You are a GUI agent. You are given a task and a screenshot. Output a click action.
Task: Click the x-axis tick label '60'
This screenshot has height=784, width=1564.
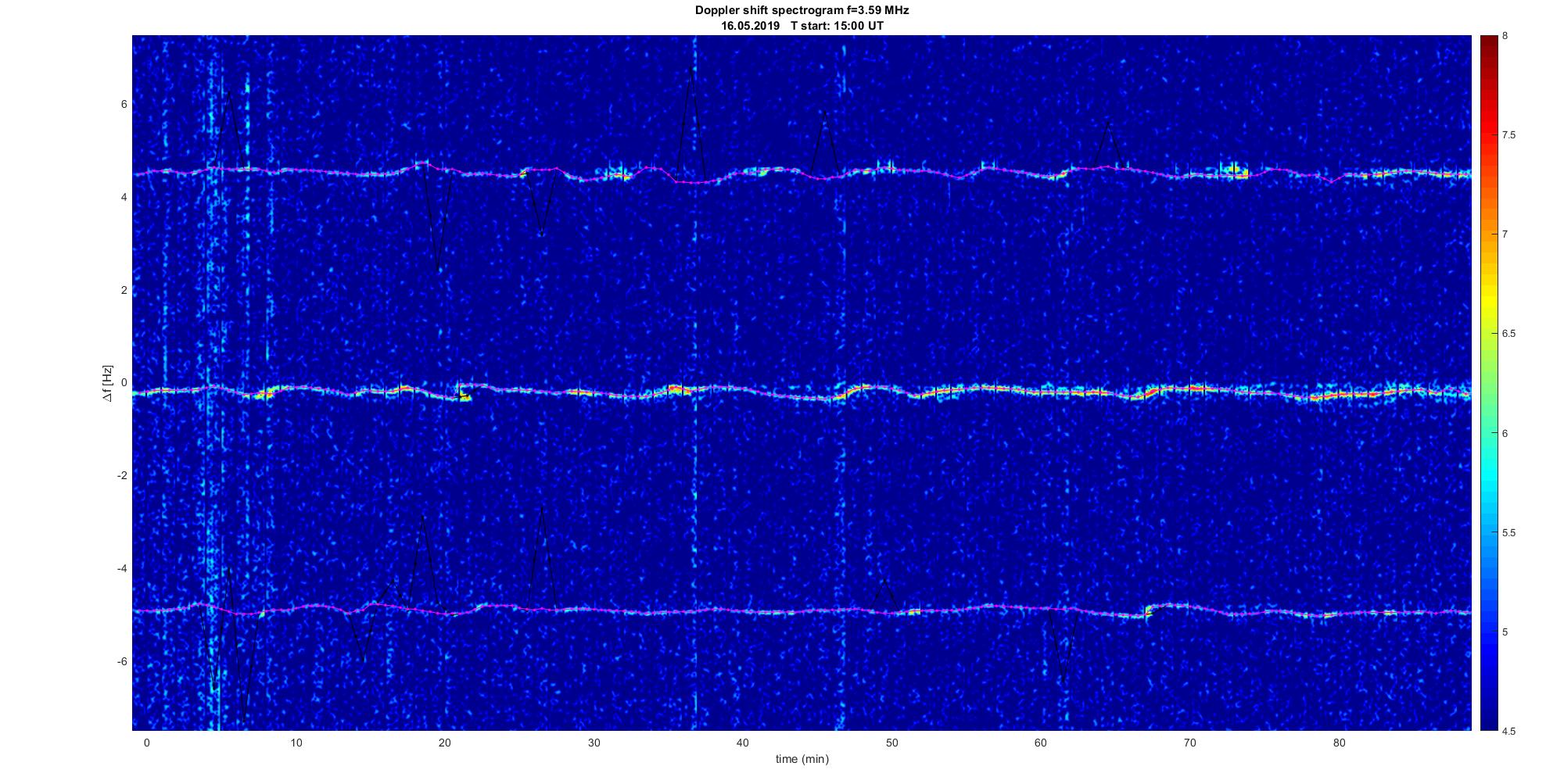pyautogui.click(x=1041, y=743)
